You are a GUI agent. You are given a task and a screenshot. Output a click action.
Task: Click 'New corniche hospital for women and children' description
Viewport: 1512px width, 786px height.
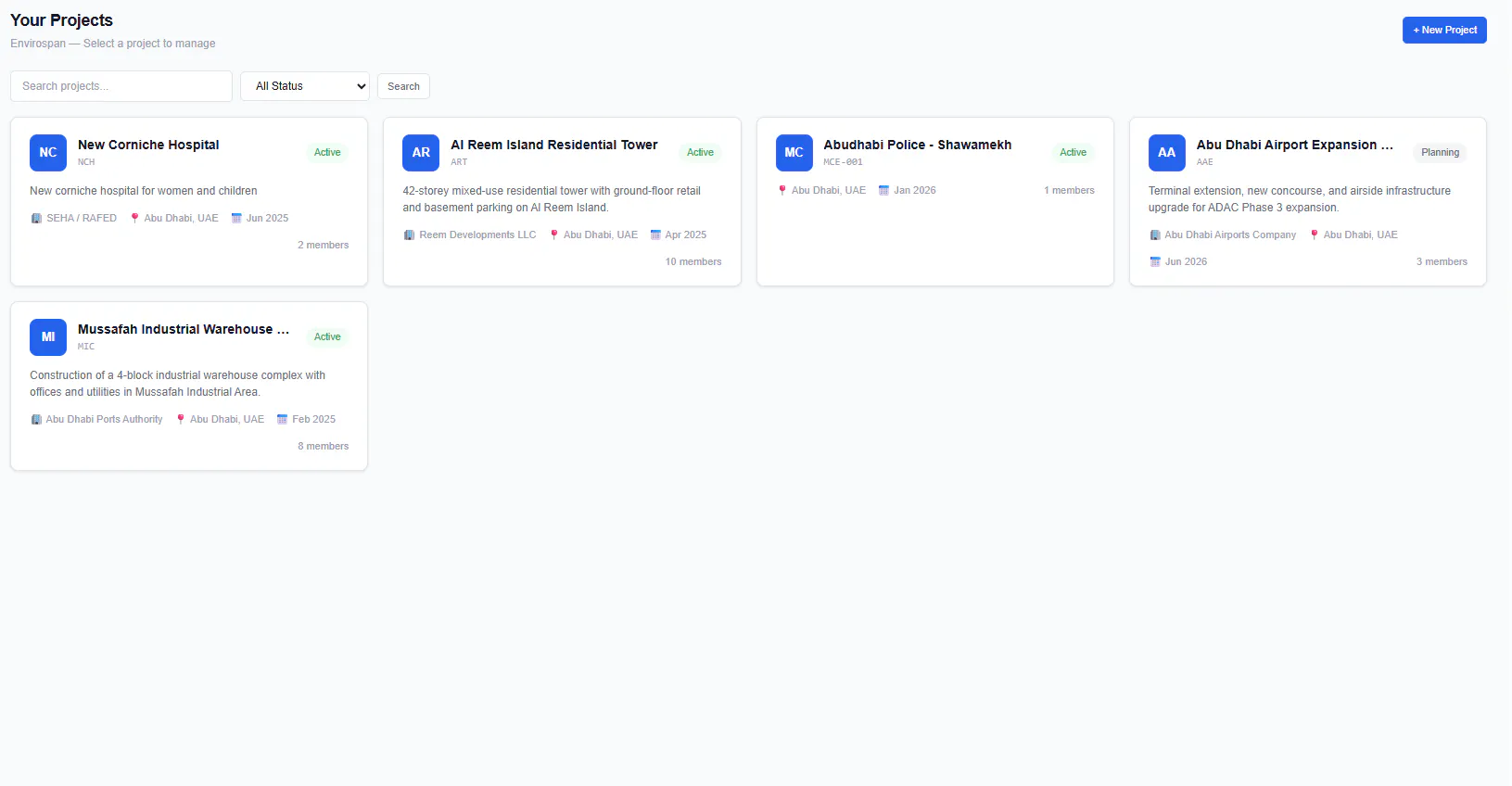pos(144,191)
